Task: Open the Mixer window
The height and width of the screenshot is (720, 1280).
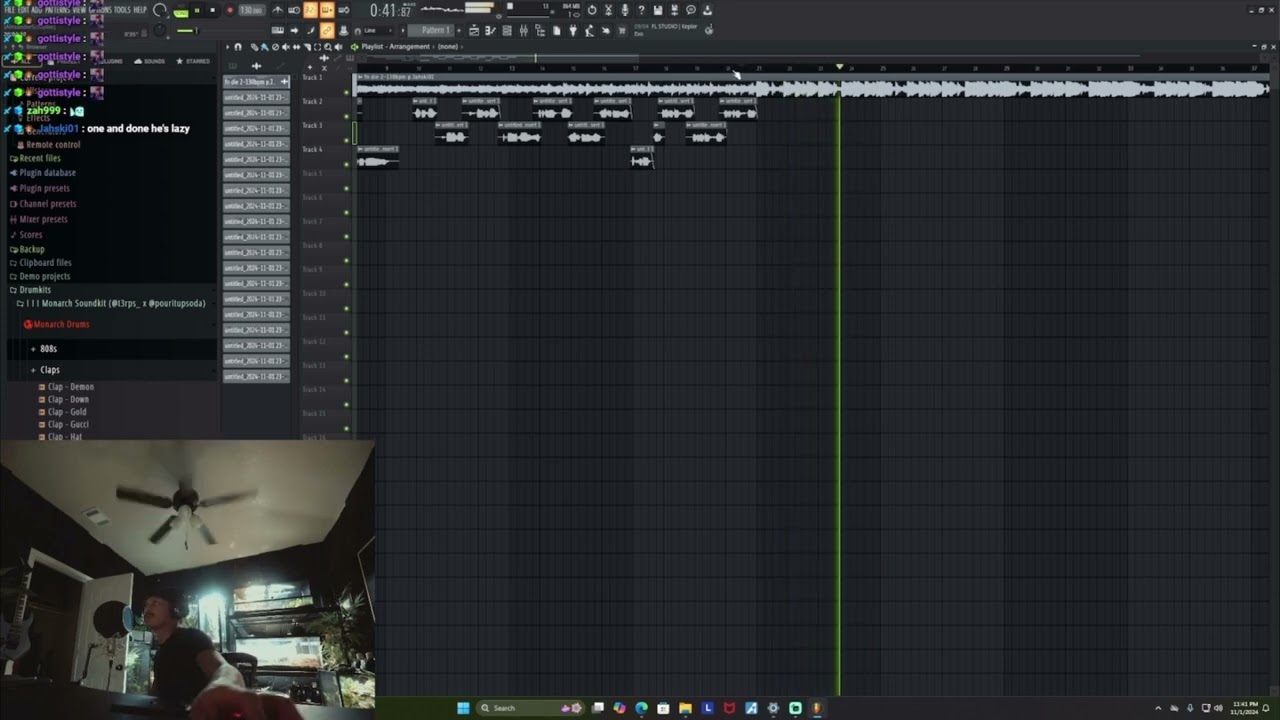Action: point(523,30)
